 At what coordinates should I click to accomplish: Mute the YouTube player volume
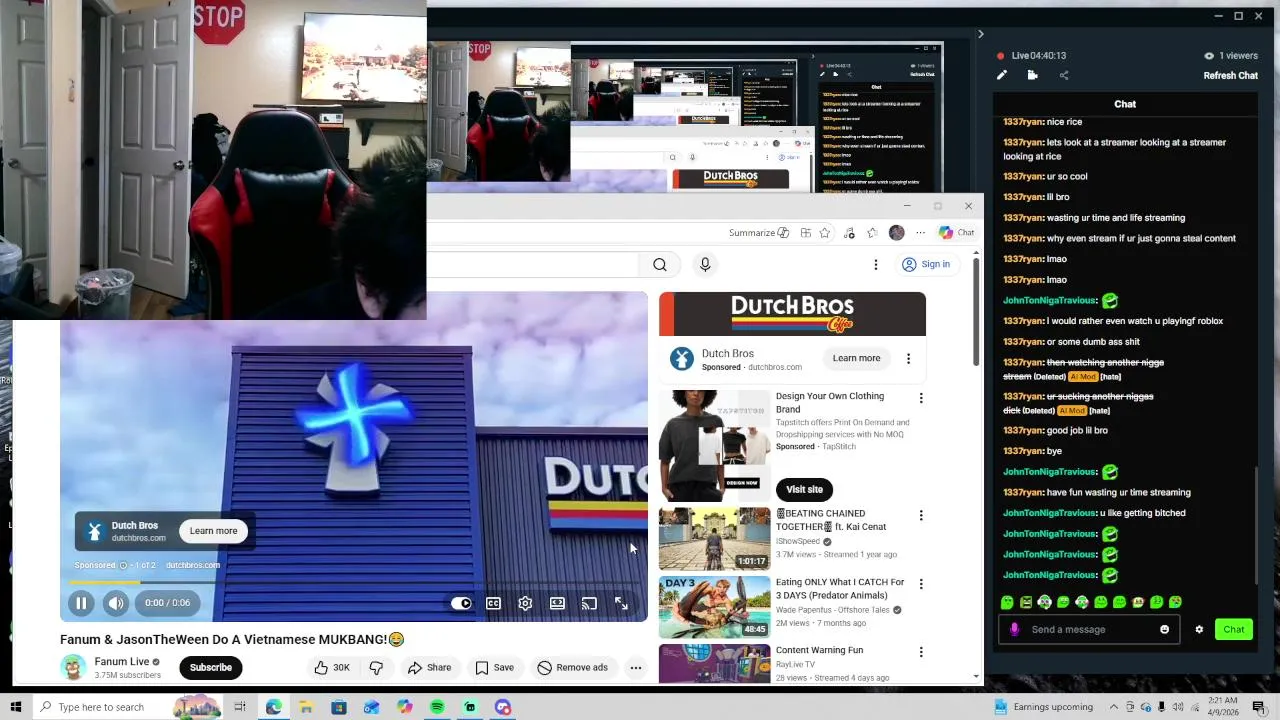point(116,603)
